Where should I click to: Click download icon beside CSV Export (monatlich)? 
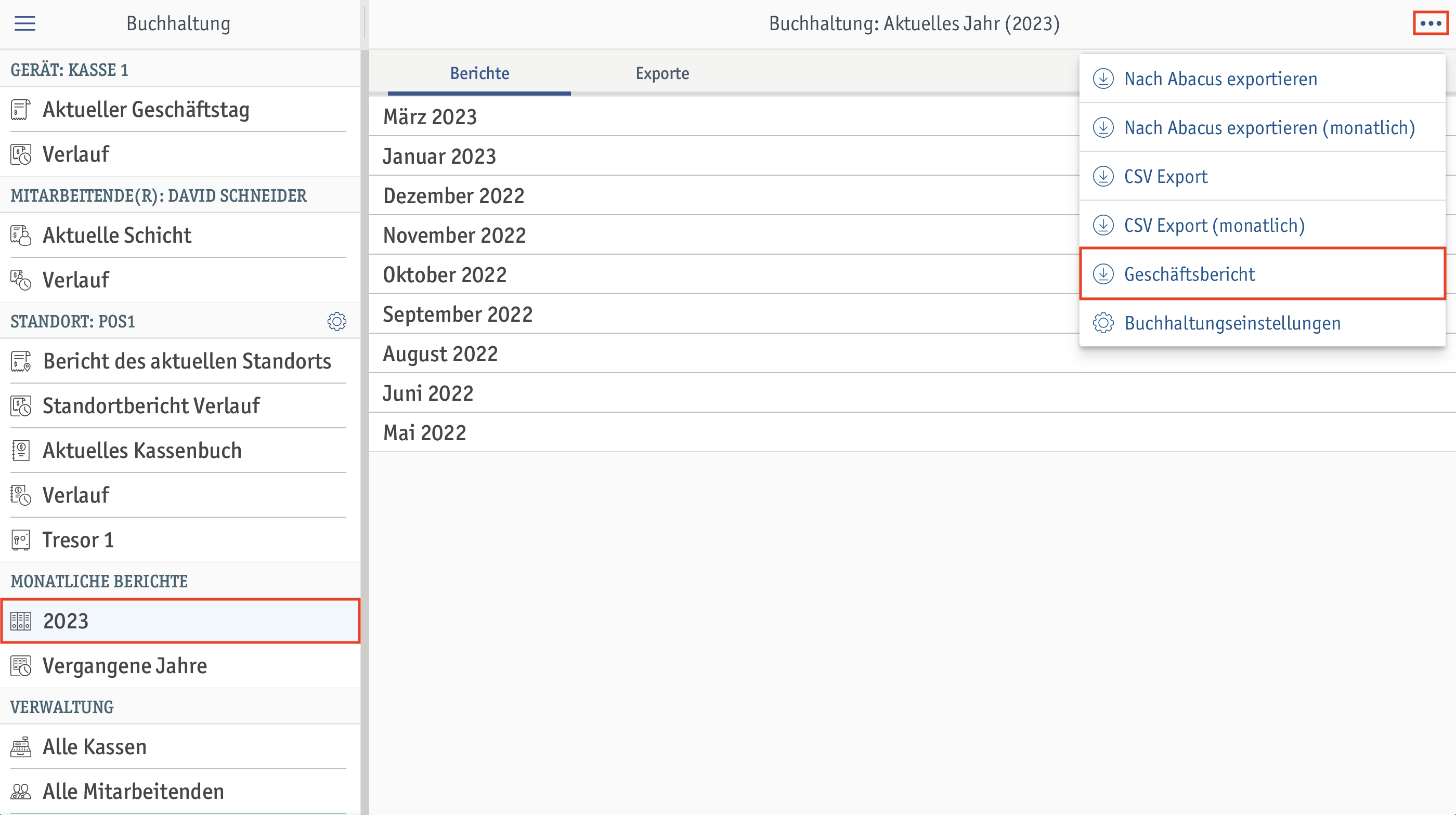click(x=1103, y=226)
